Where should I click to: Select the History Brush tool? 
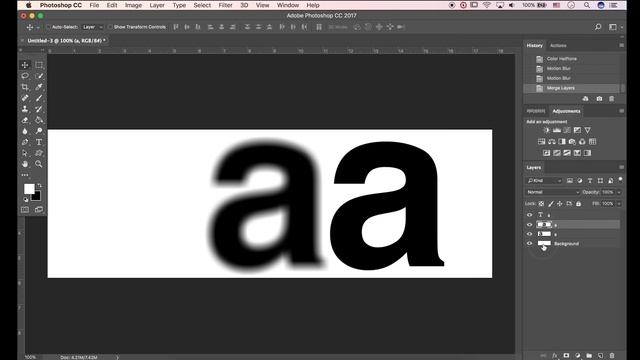tap(39, 109)
